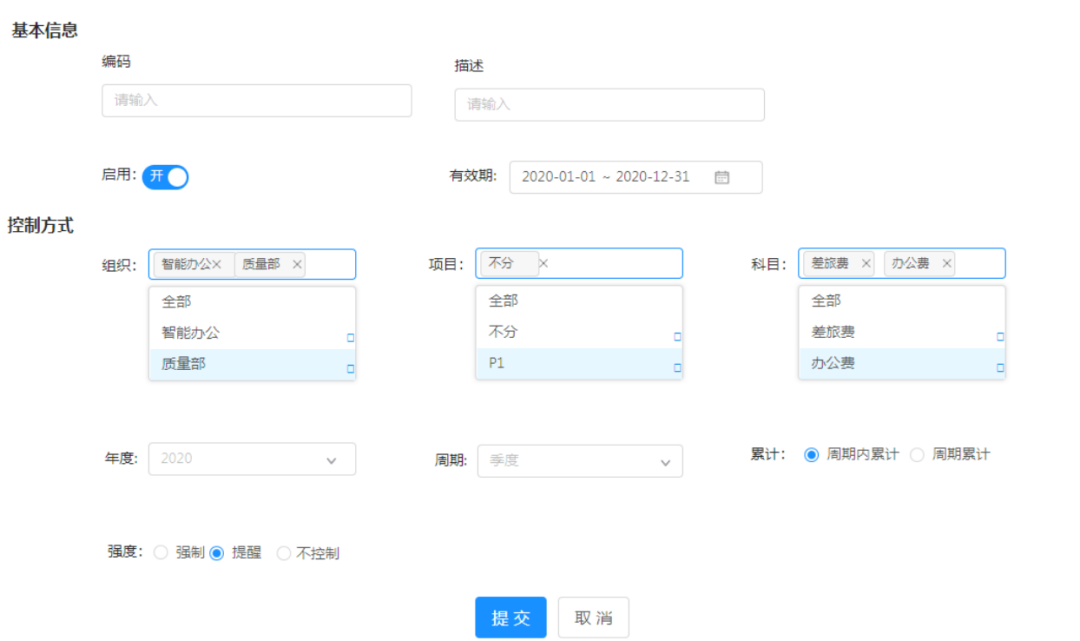Click the checkmark beside P1 option

pos(677,368)
